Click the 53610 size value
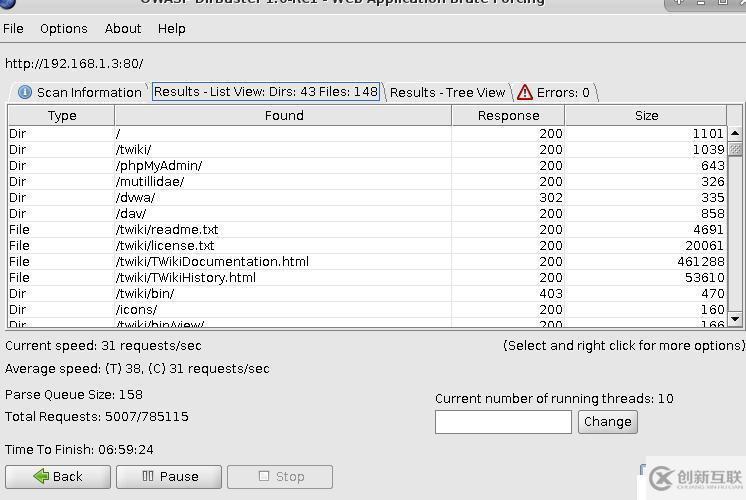 [x=705, y=278]
